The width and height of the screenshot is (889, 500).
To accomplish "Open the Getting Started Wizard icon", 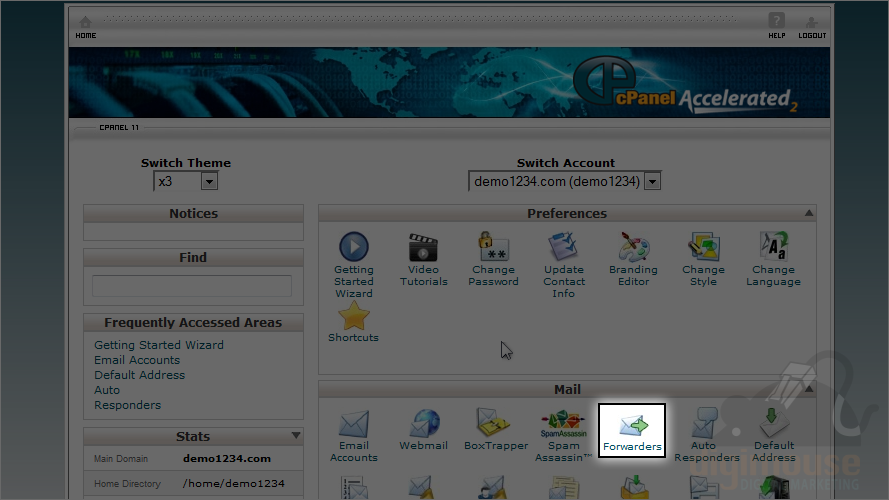I will [354, 247].
